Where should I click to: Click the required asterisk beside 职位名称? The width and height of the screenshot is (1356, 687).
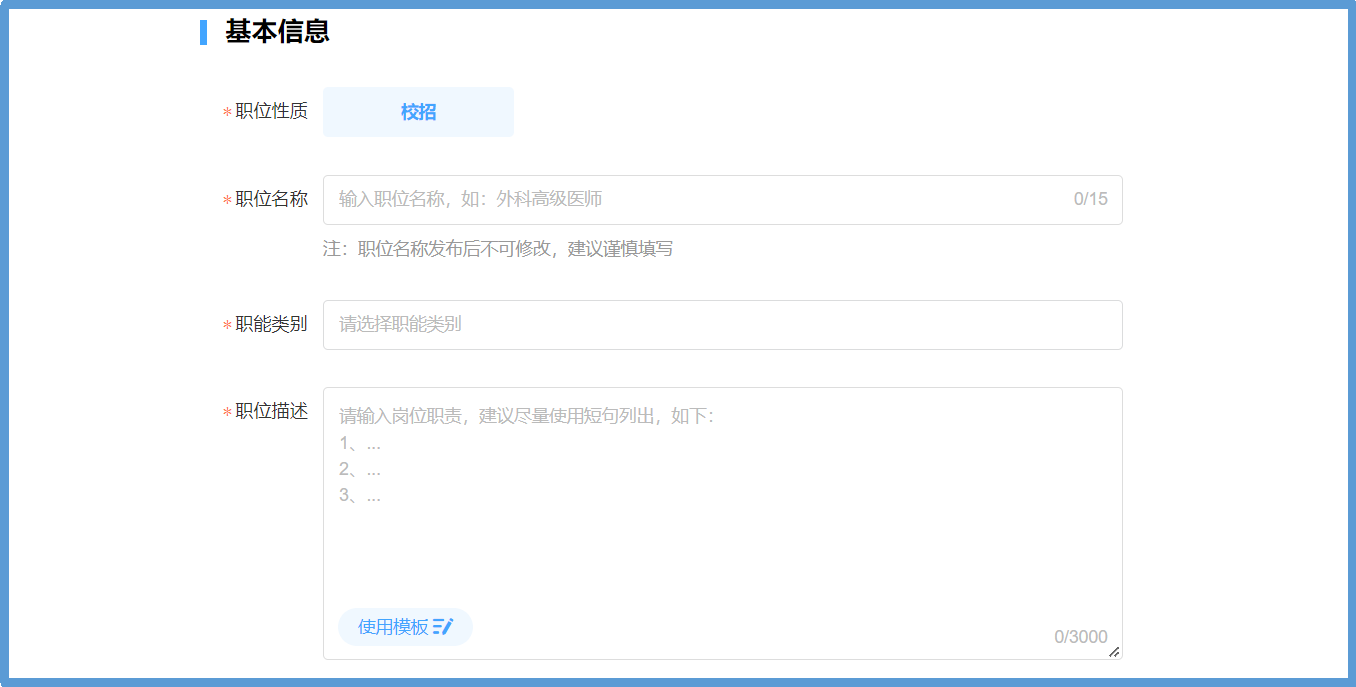click(227, 201)
